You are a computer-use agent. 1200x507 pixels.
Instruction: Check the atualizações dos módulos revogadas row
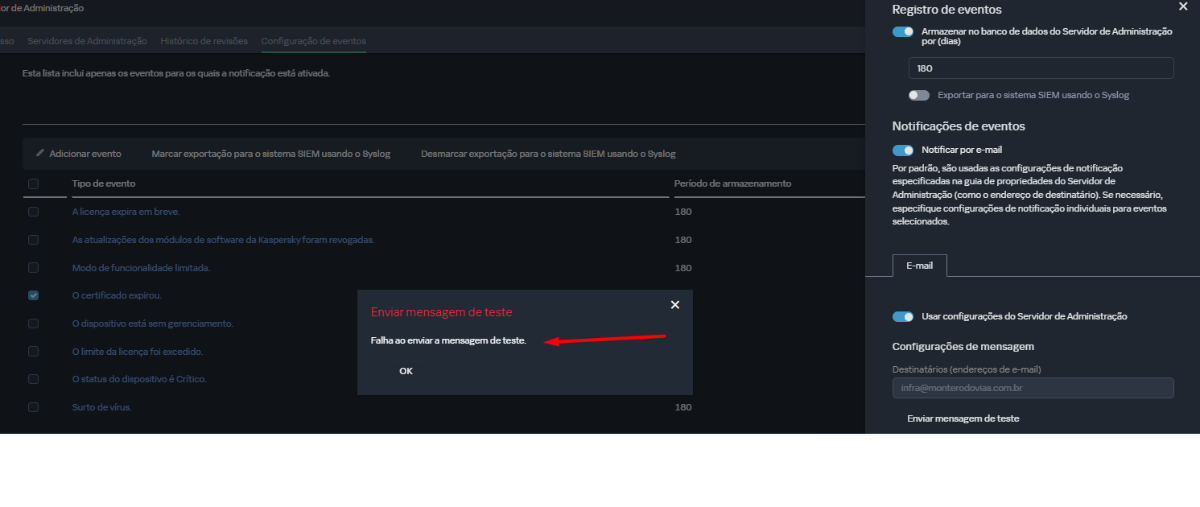pos(34,240)
